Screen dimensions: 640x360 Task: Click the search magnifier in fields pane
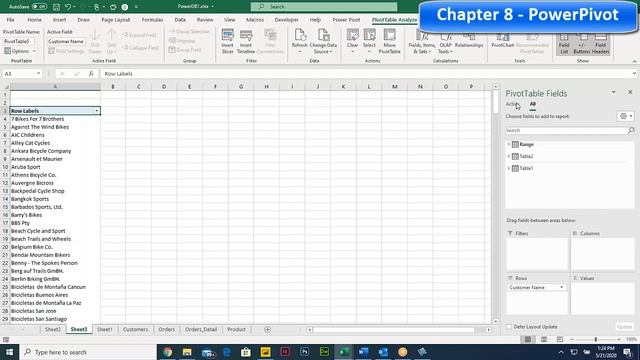[631, 130]
